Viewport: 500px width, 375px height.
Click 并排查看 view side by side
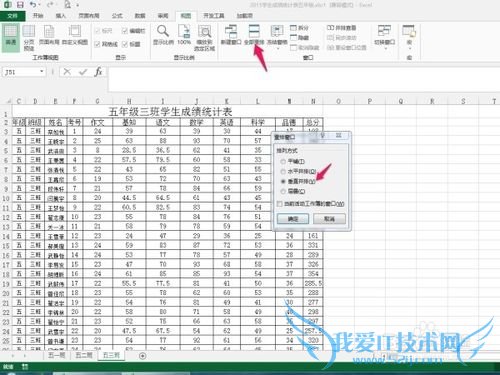(x=341, y=28)
